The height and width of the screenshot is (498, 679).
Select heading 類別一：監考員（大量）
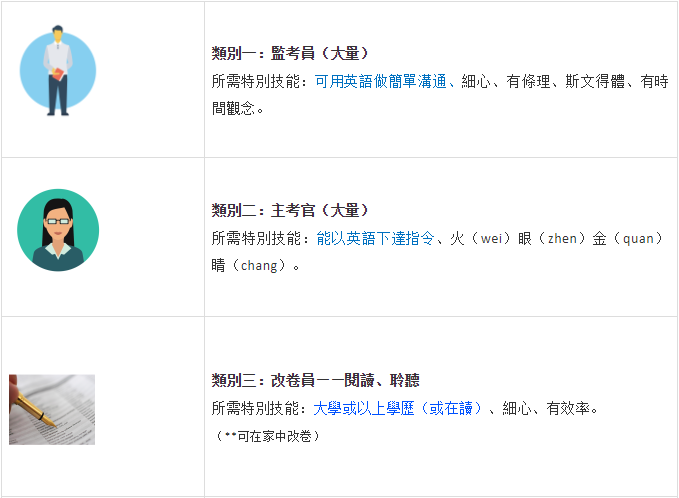coord(290,53)
